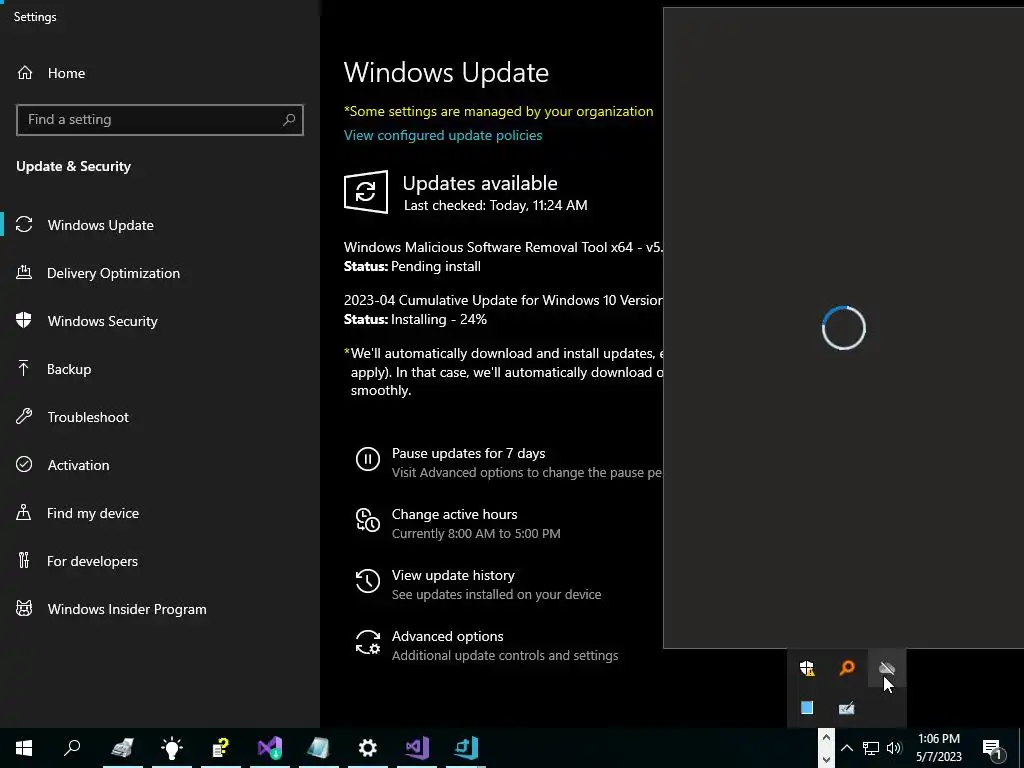
Task: Click the Find my device person icon
Action: tap(24, 513)
